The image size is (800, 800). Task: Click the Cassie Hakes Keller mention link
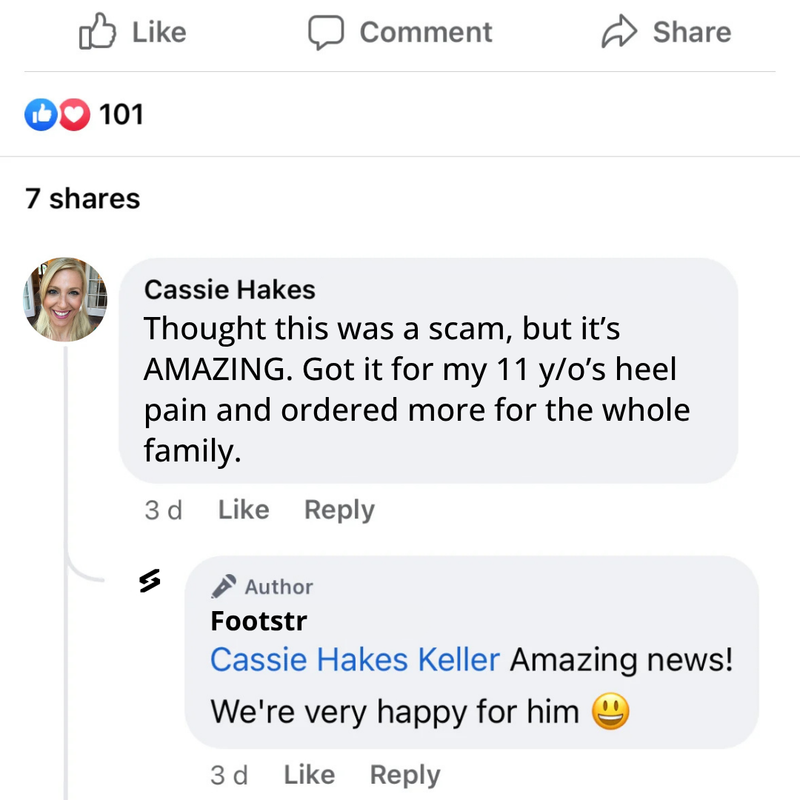pyautogui.click(x=355, y=660)
